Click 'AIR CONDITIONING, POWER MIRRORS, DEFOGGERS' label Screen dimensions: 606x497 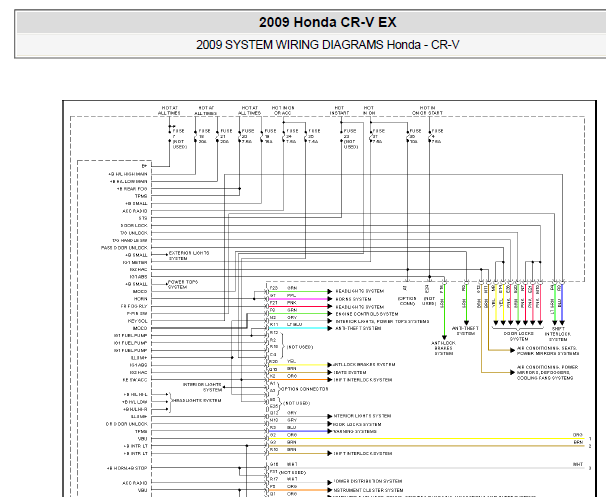coord(548,373)
